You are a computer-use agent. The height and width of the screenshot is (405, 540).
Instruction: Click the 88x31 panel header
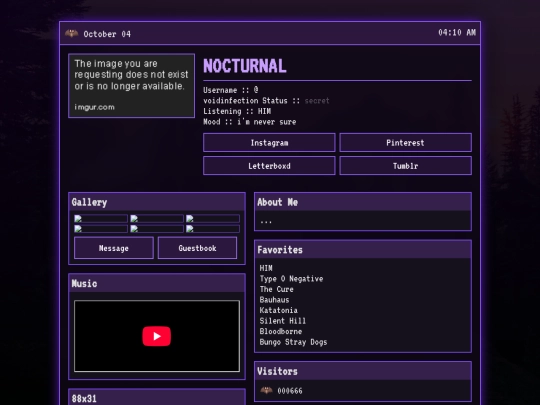157,398
